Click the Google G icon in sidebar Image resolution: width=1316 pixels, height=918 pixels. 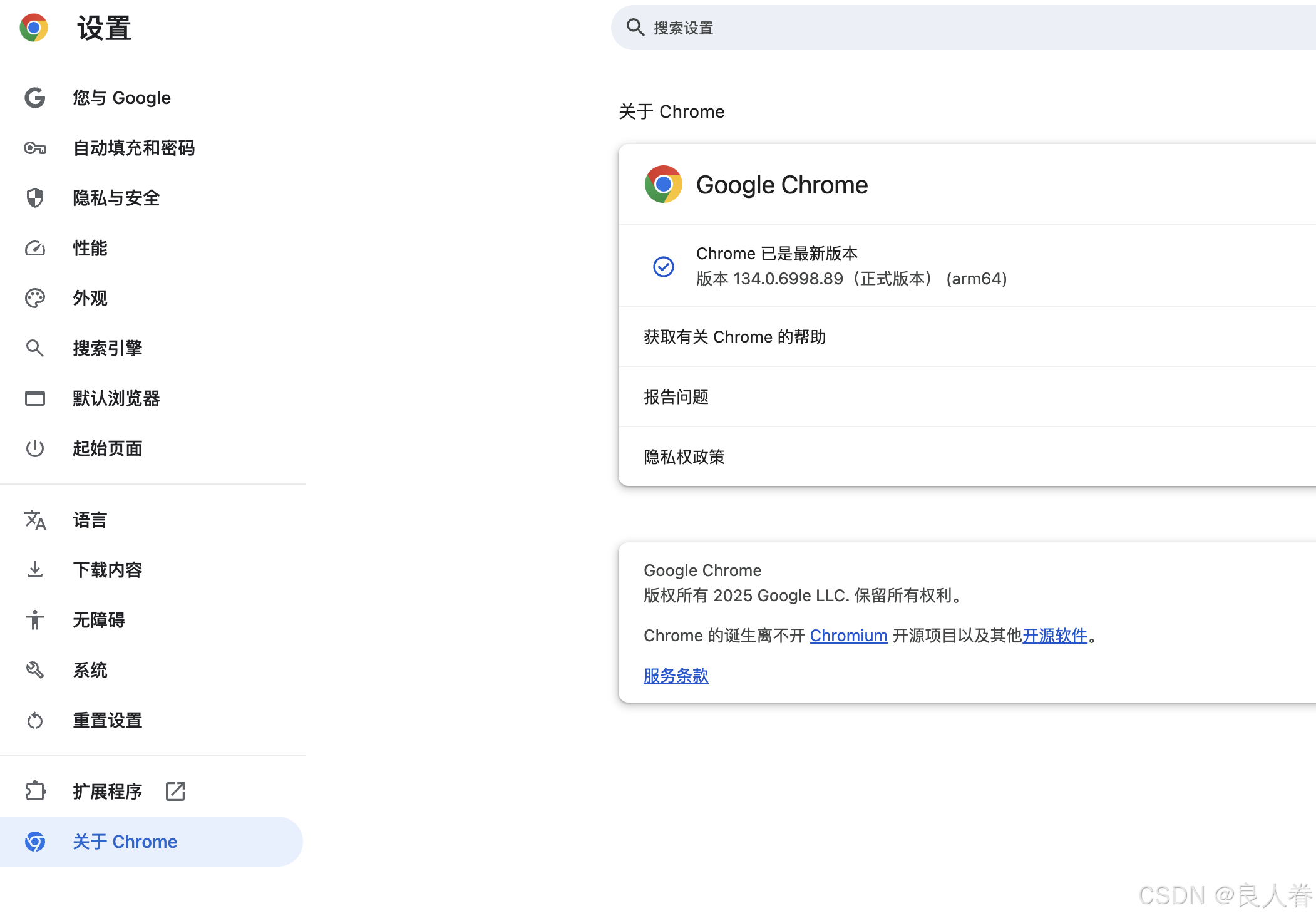[x=35, y=98]
